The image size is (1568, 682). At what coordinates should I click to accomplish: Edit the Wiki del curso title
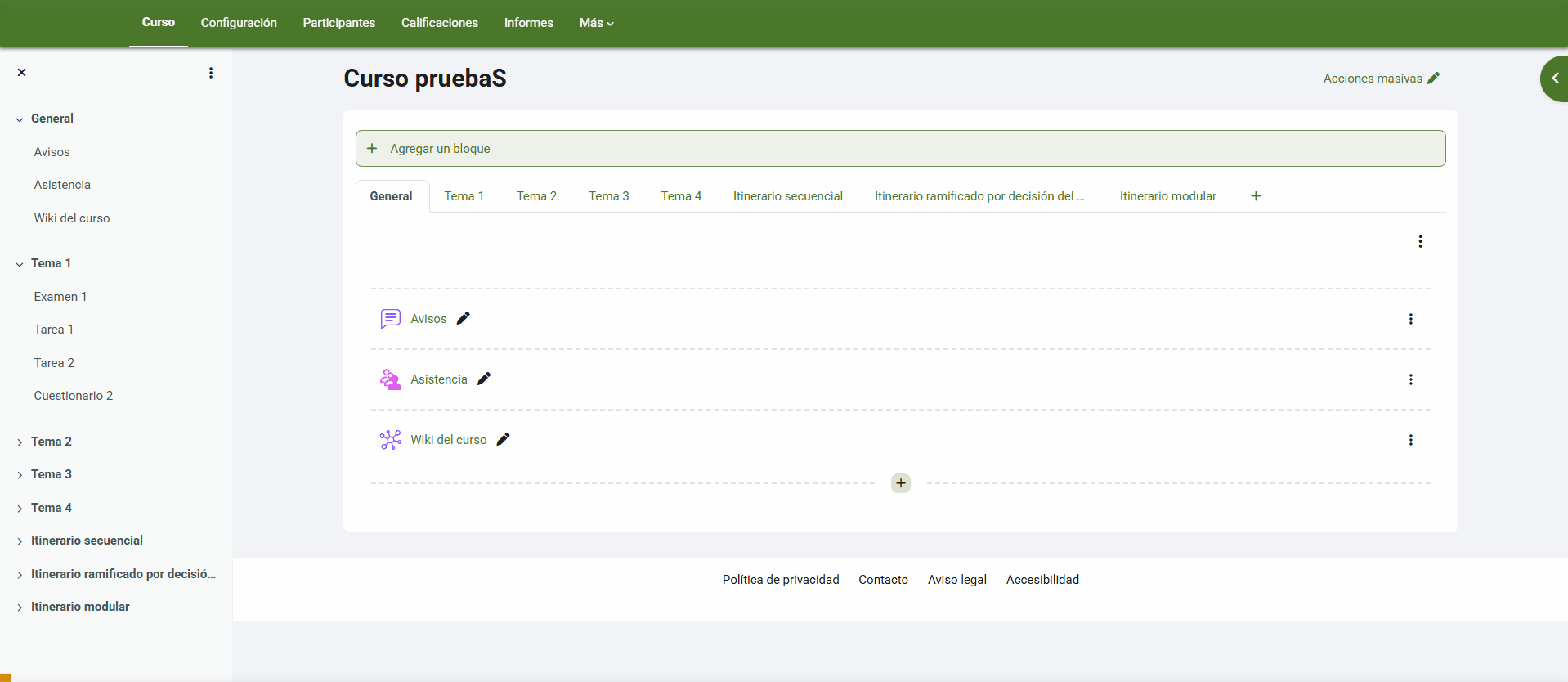pos(504,439)
